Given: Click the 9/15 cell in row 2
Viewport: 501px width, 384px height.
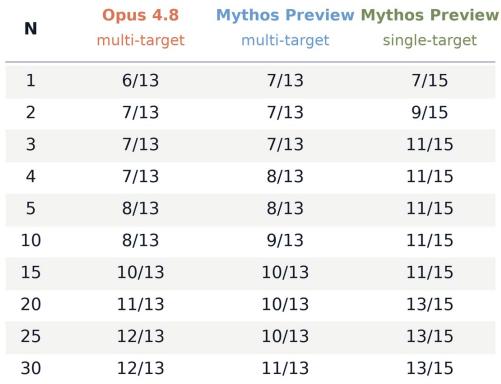Looking at the screenshot, I should (x=430, y=112).
